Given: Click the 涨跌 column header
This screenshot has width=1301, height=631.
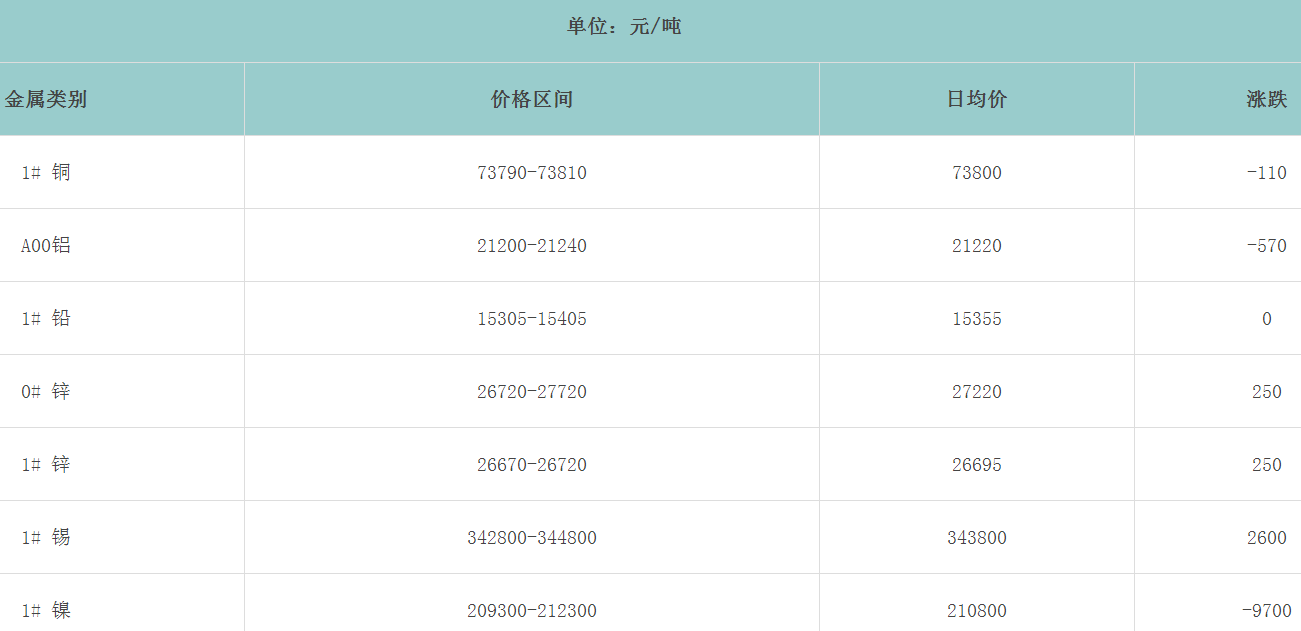Looking at the screenshot, I should click(x=1266, y=99).
